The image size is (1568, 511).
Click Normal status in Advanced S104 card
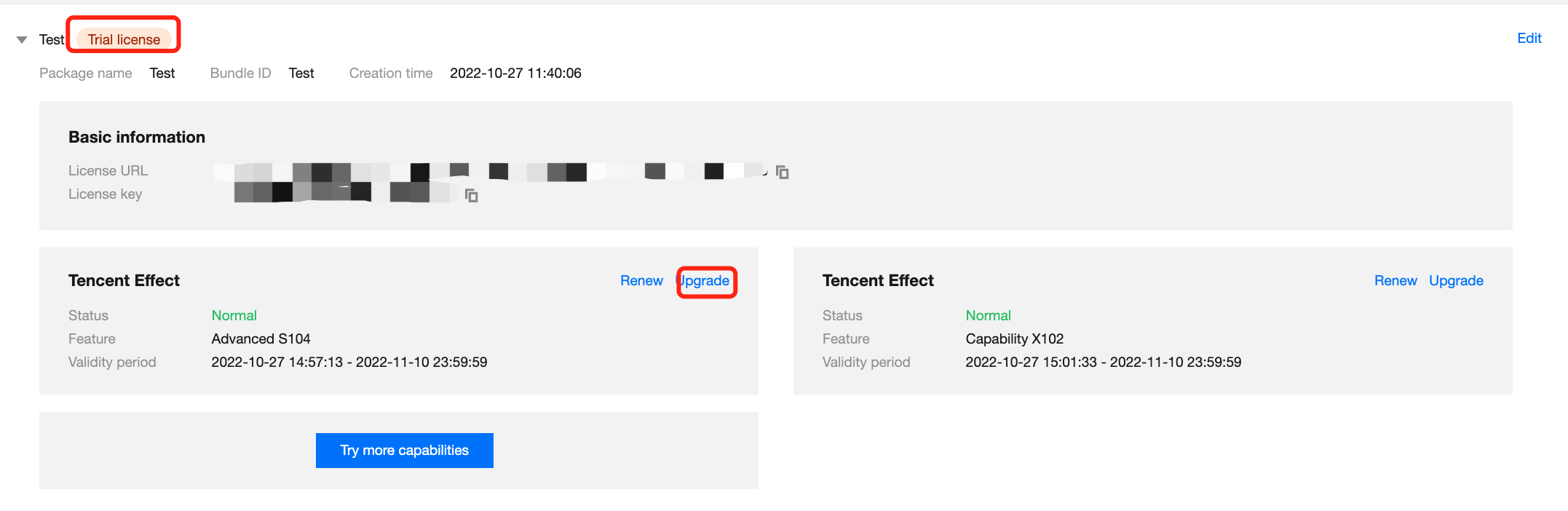click(x=234, y=316)
